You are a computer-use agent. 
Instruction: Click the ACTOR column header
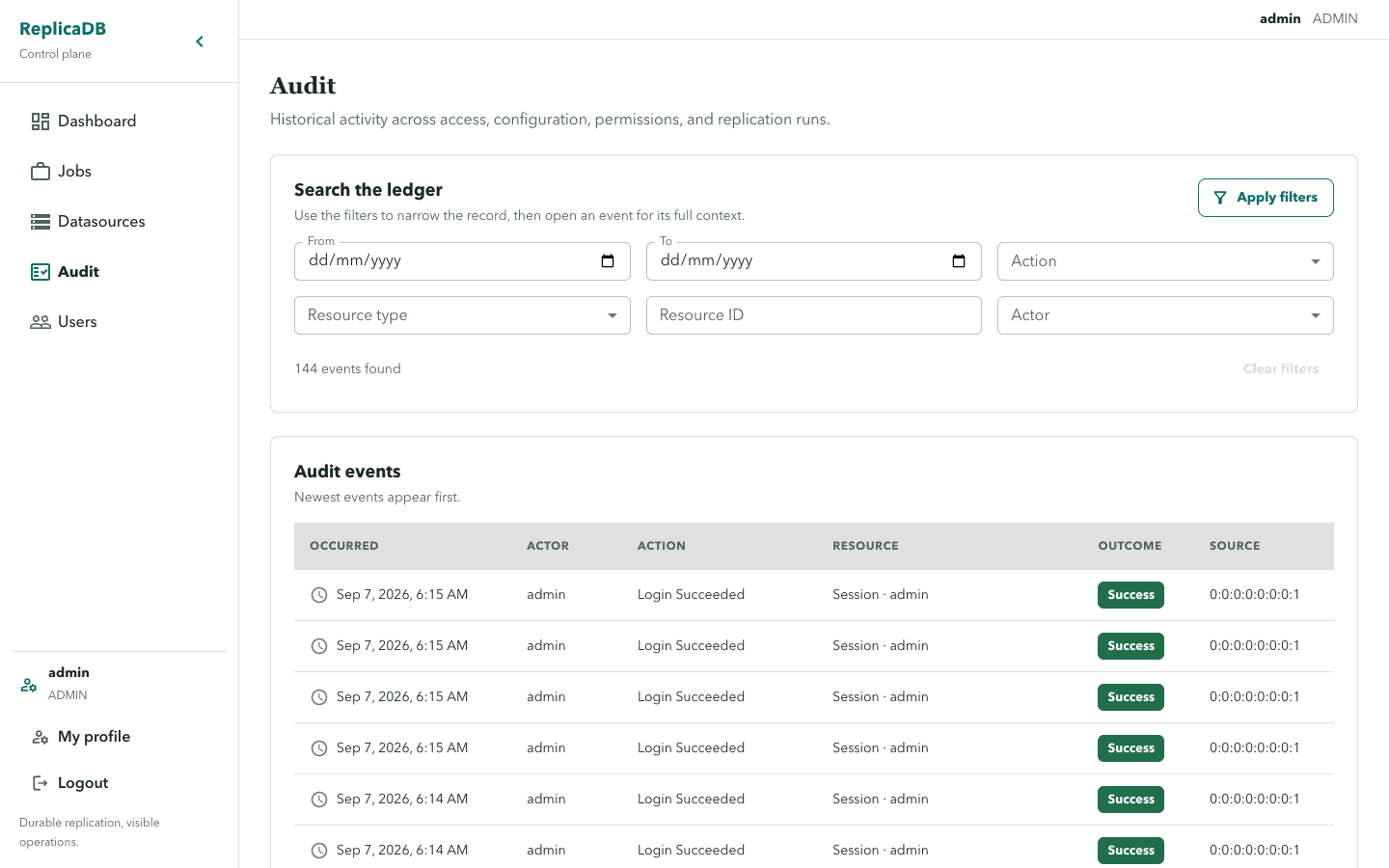coord(548,546)
